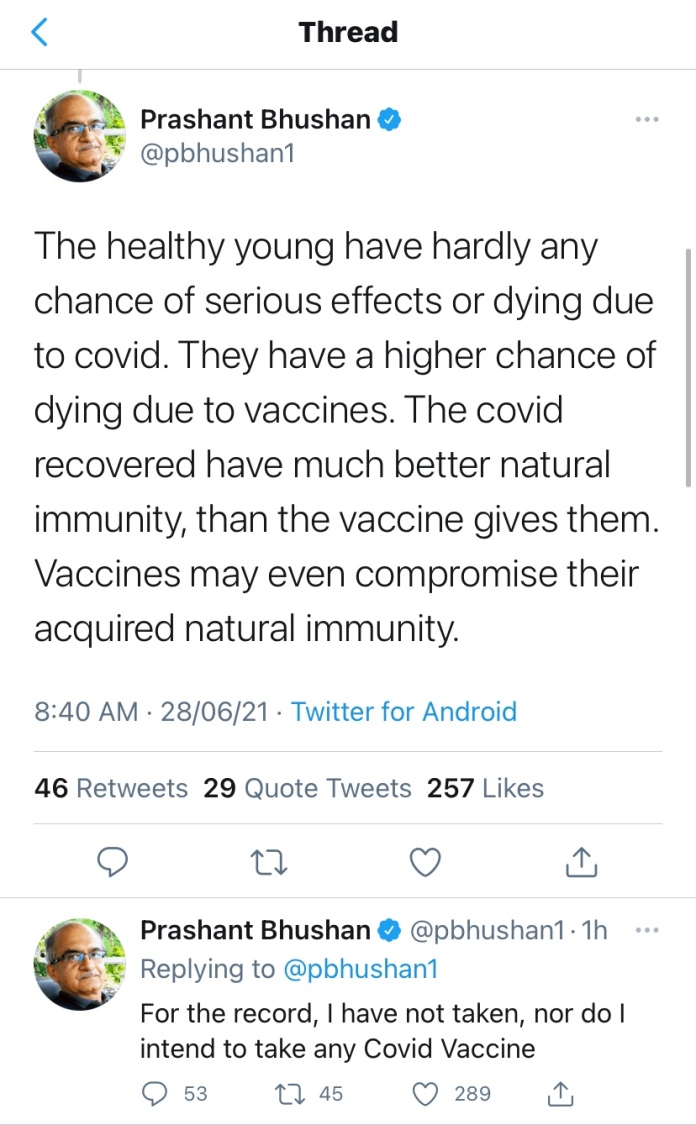Open the Twitter for Android source link

pyautogui.click(x=404, y=712)
